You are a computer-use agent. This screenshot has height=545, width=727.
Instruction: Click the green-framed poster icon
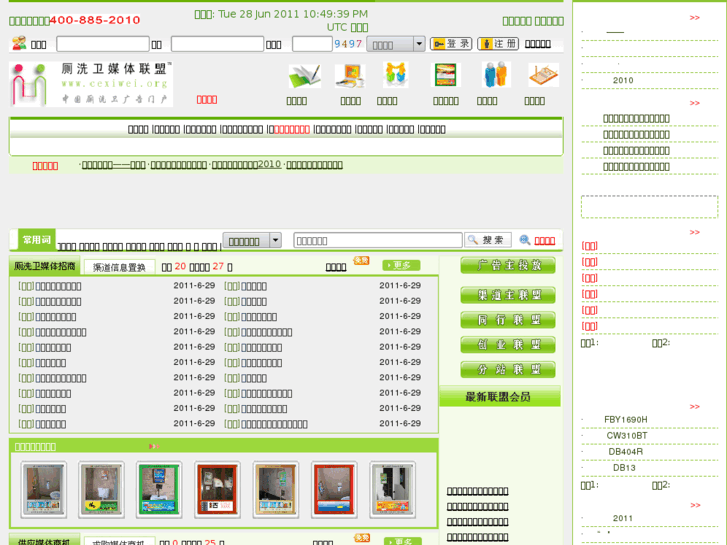(x=445, y=75)
